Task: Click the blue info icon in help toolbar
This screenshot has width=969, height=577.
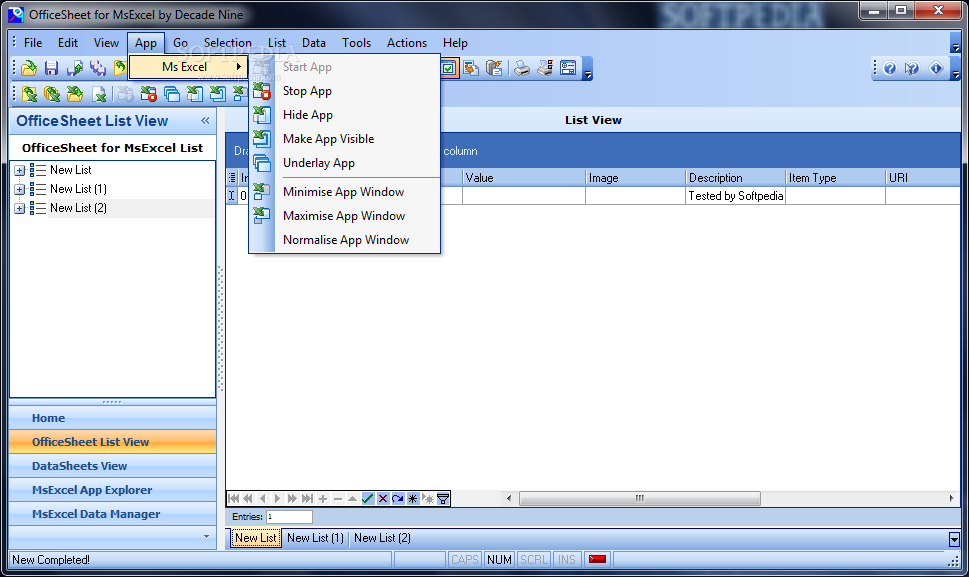Action: (x=936, y=68)
